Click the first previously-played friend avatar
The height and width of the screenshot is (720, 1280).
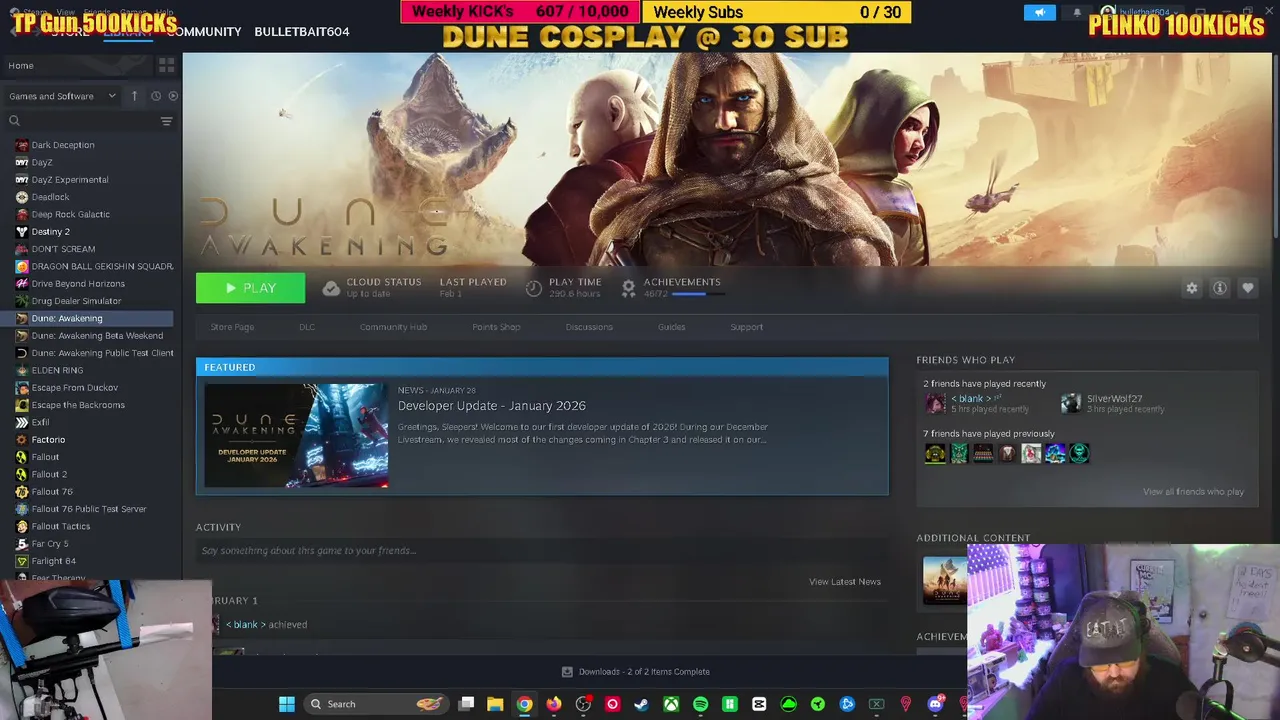click(935, 454)
